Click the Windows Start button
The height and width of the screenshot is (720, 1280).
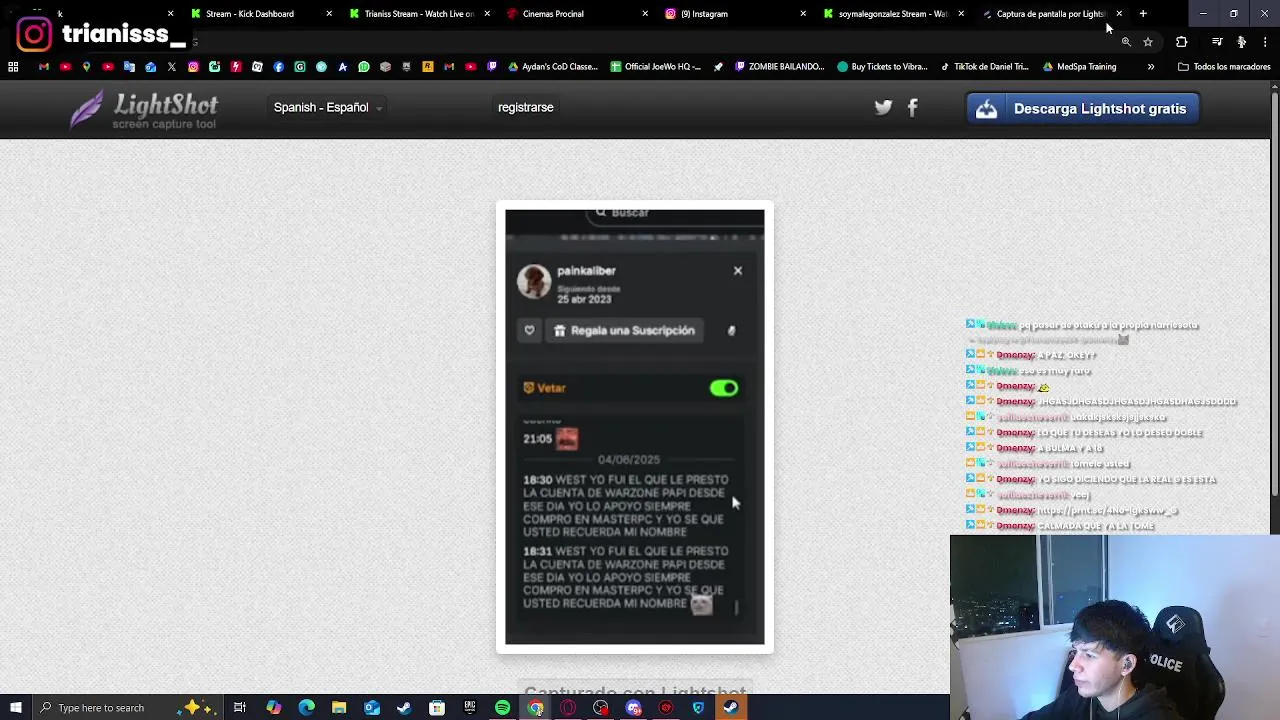click(15, 708)
